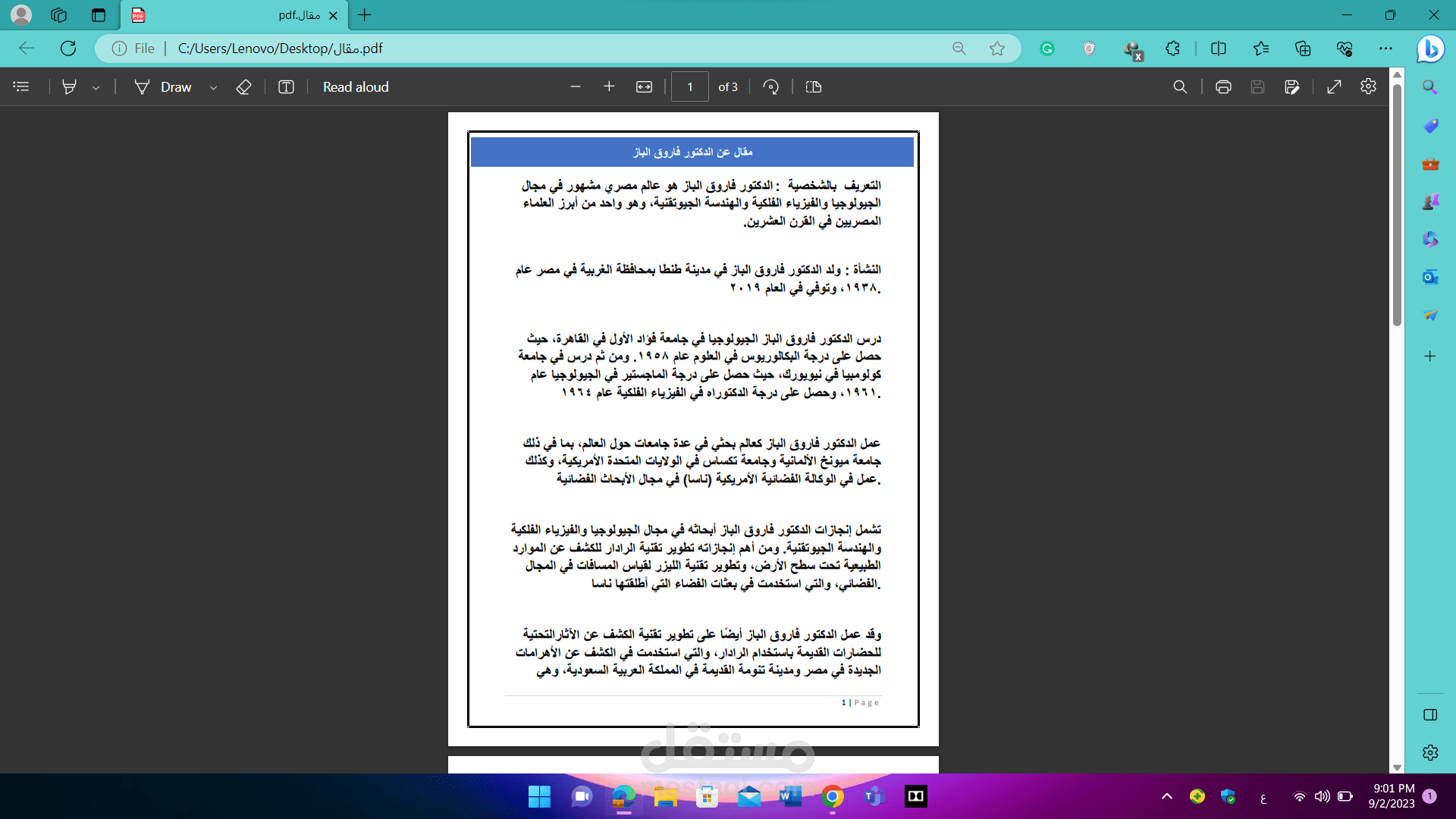The height and width of the screenshot is (819, 1456).
Task: Go back with the browser back arrow
Action: click(x=27, y=49)
